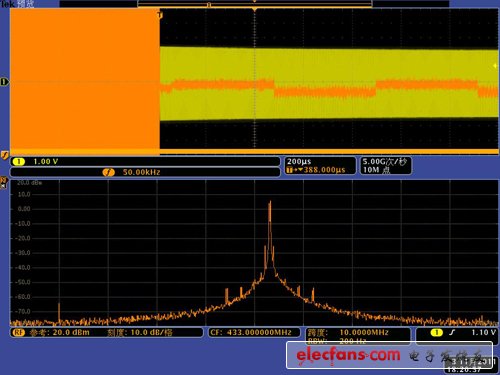Click the Tek logo in top corner

(x=8, y=4)
